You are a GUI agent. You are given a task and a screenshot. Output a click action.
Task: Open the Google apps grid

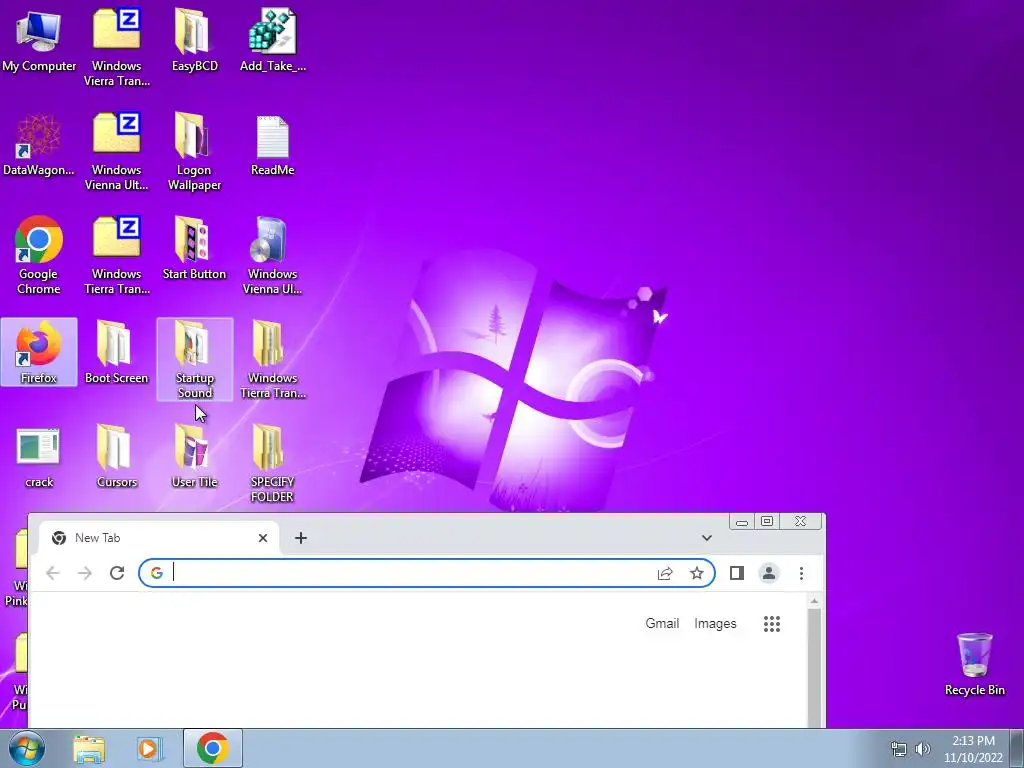pyautogui.click(x=772, y=624)
